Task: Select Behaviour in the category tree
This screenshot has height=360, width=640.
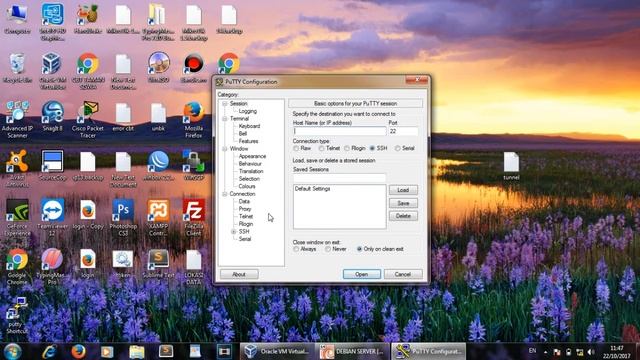Action: [250, 164]
